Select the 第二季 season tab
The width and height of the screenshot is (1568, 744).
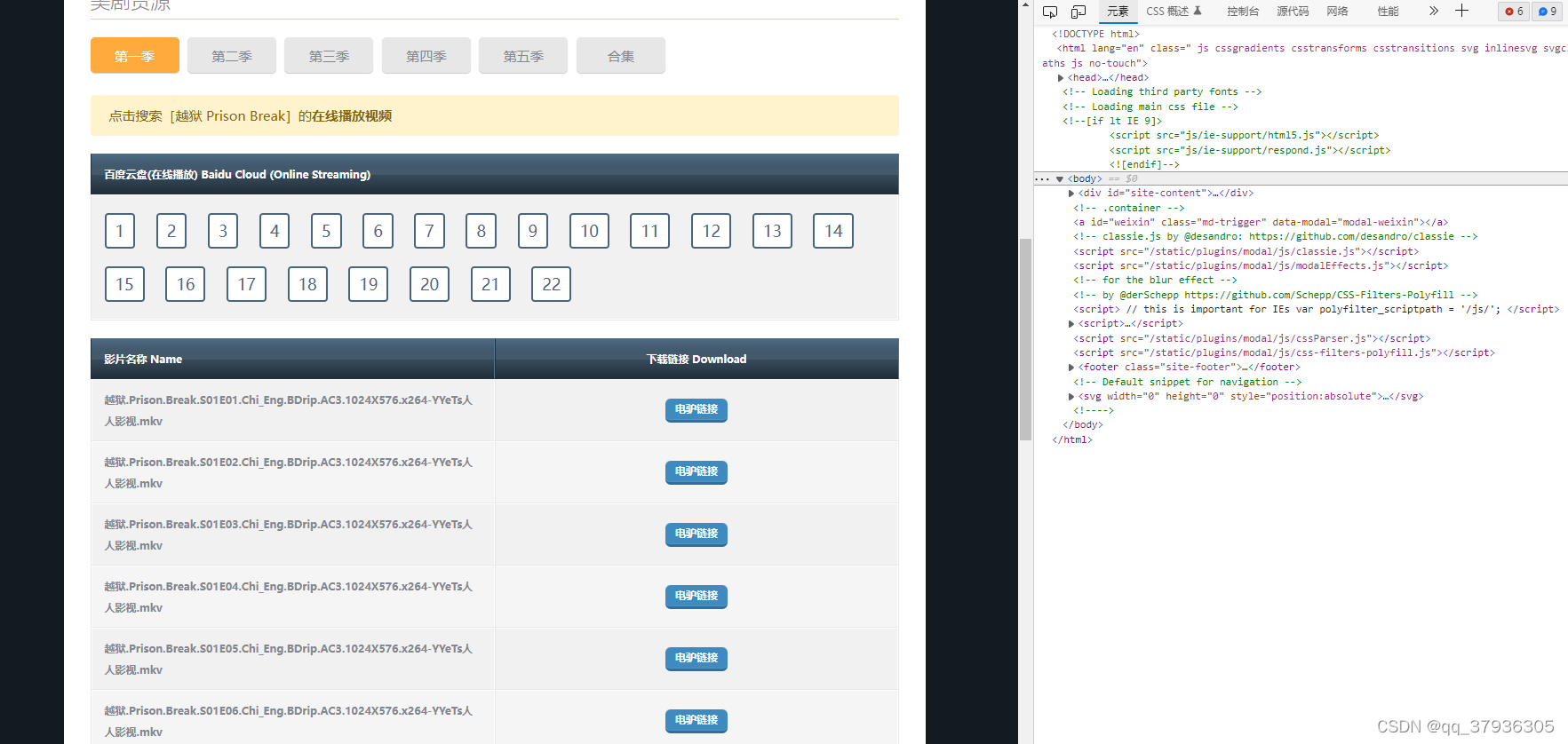(232, 56)
